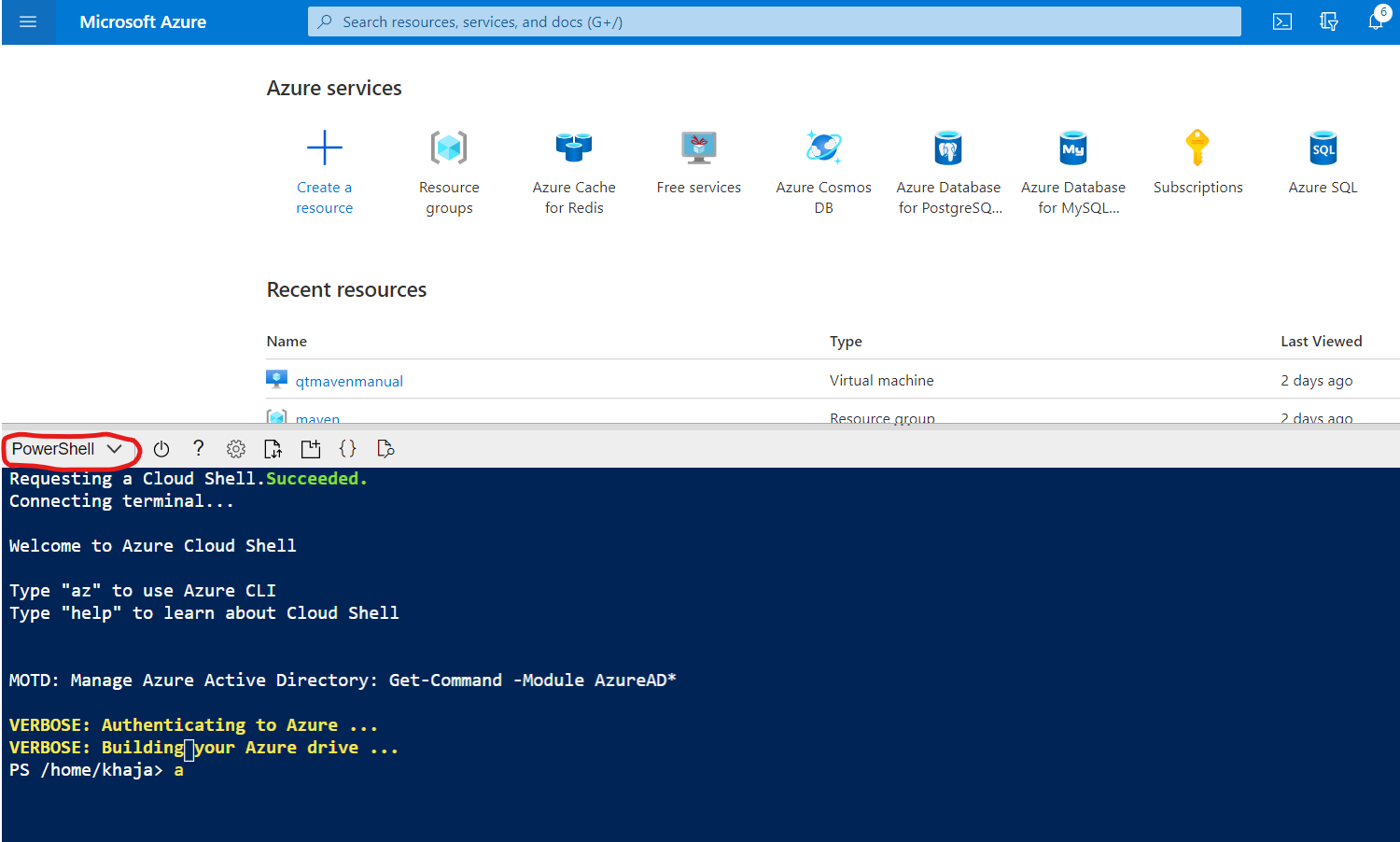Open Free services icon
Viewport: 1400px width, 842px height.
pyautogui.click(x=699, y=147)
